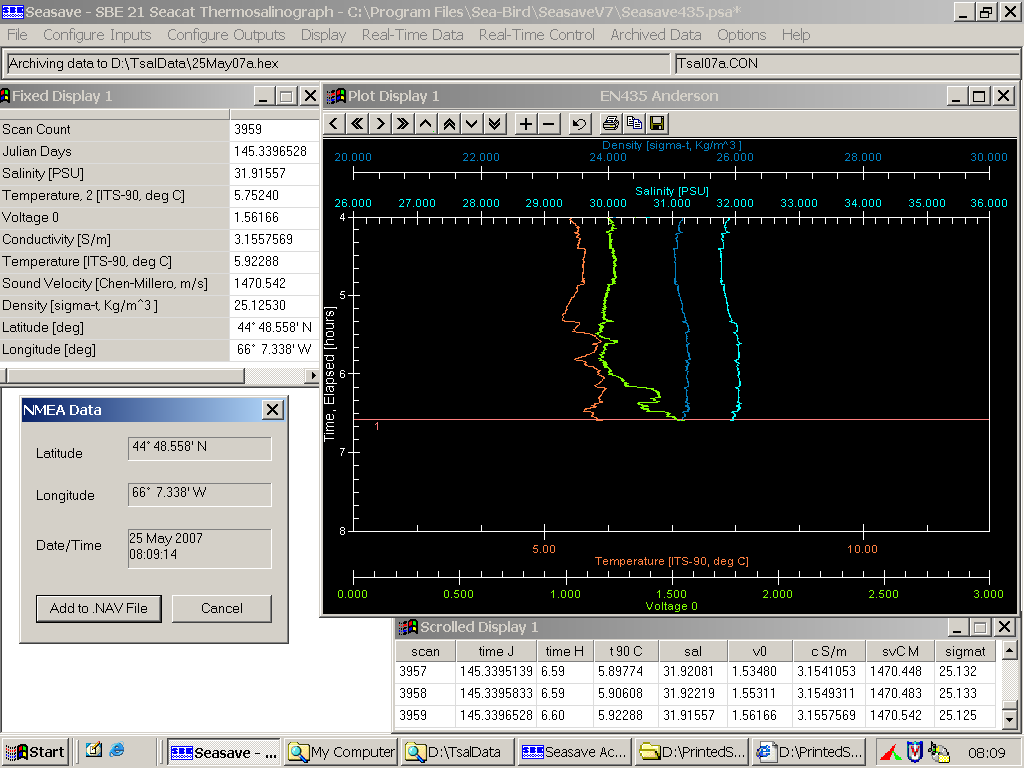Viewport: 1024px width, 768px height.
Task: Switch to the D:\TsalData taskbar window
Action: pyautogui.click(x=456, y=752)
